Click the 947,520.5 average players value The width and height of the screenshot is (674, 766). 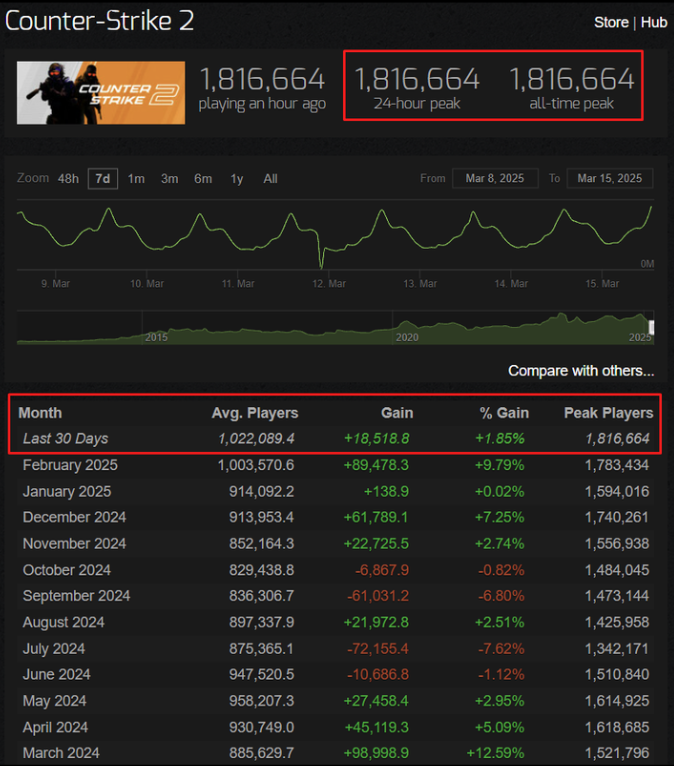point(261,675)
